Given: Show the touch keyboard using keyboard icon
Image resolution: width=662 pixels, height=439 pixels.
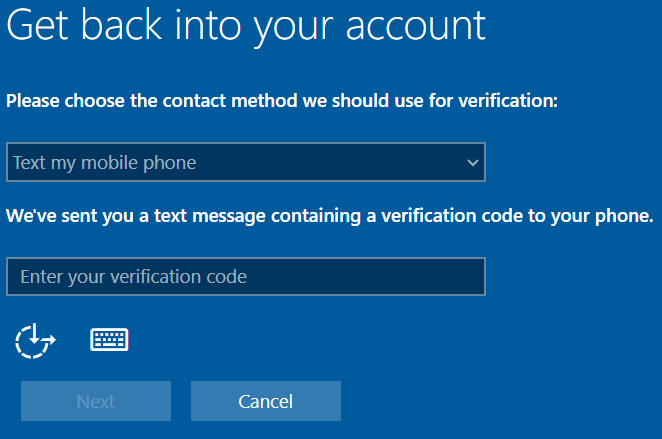Looking at the screenshot, I should click(109, 340).
